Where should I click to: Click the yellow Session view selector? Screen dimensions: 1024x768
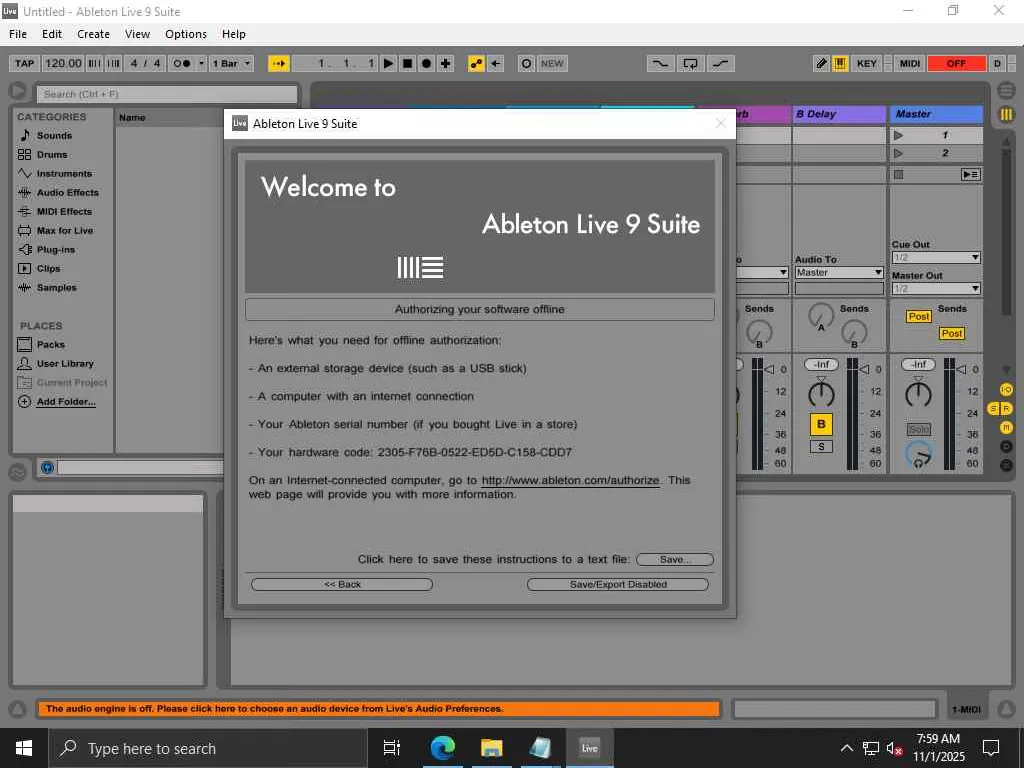click(1006, 115)
